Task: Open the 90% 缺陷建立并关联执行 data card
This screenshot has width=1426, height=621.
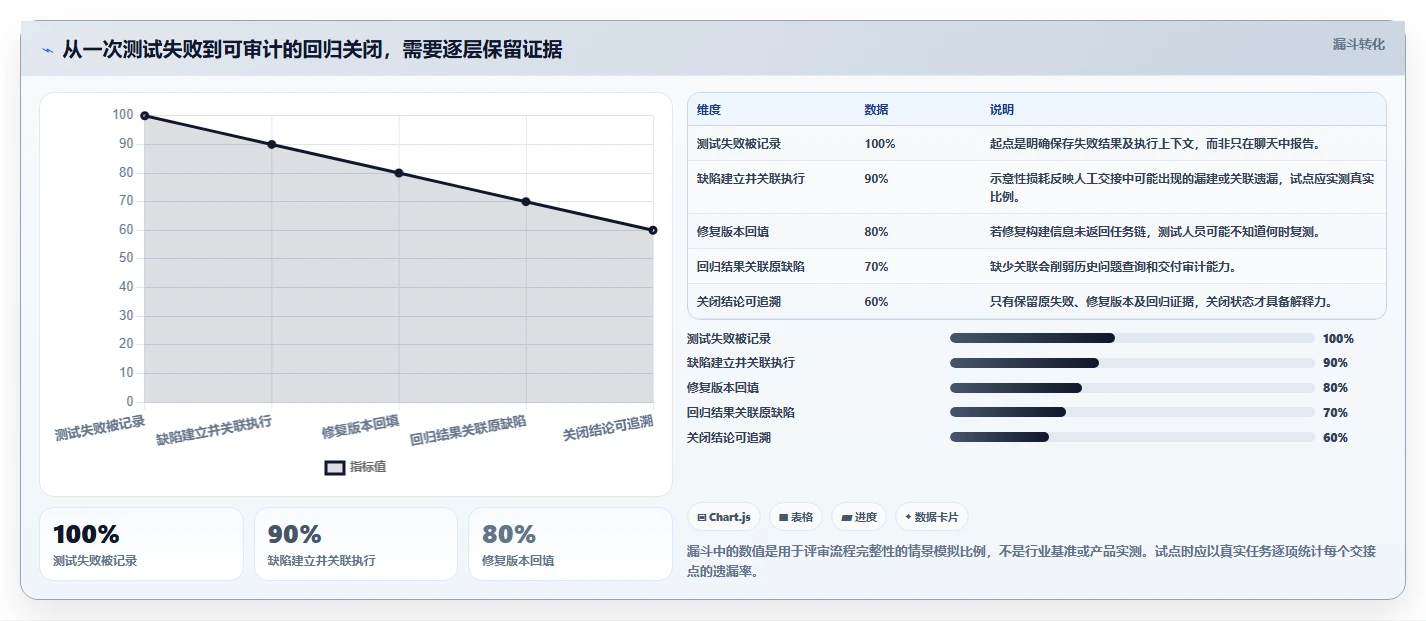Action: (356, 544)
